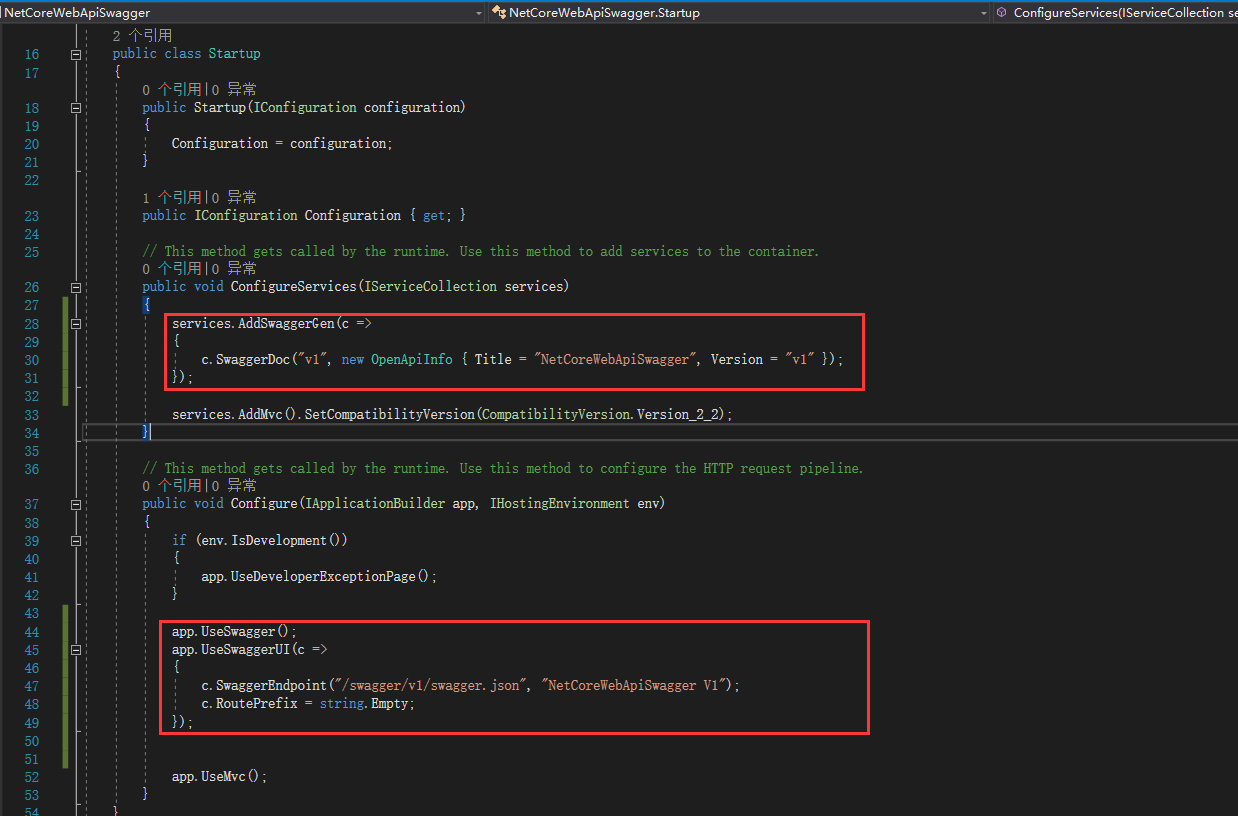This screenshot has height=816, width=1238.
Task: Click the comment on line 36
Action: point(502,469)
